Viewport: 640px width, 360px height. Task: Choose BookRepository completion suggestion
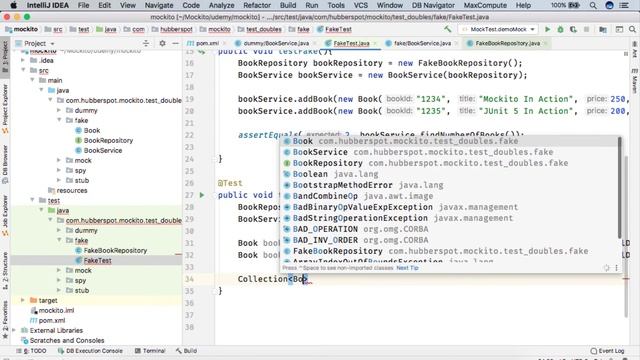450,163
